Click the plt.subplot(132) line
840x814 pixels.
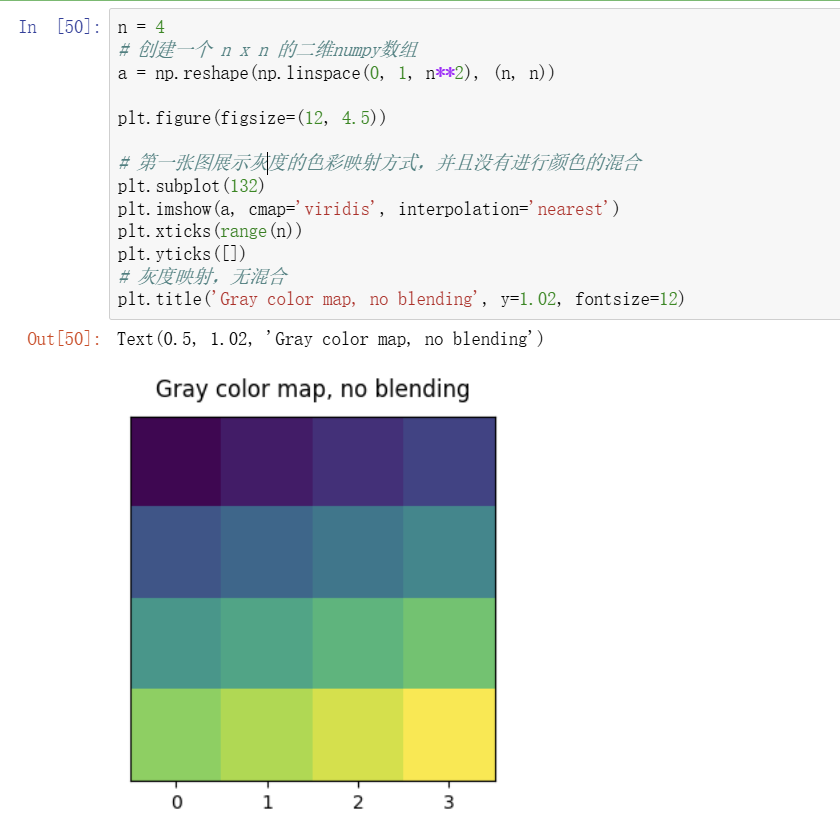pos(191,185)
